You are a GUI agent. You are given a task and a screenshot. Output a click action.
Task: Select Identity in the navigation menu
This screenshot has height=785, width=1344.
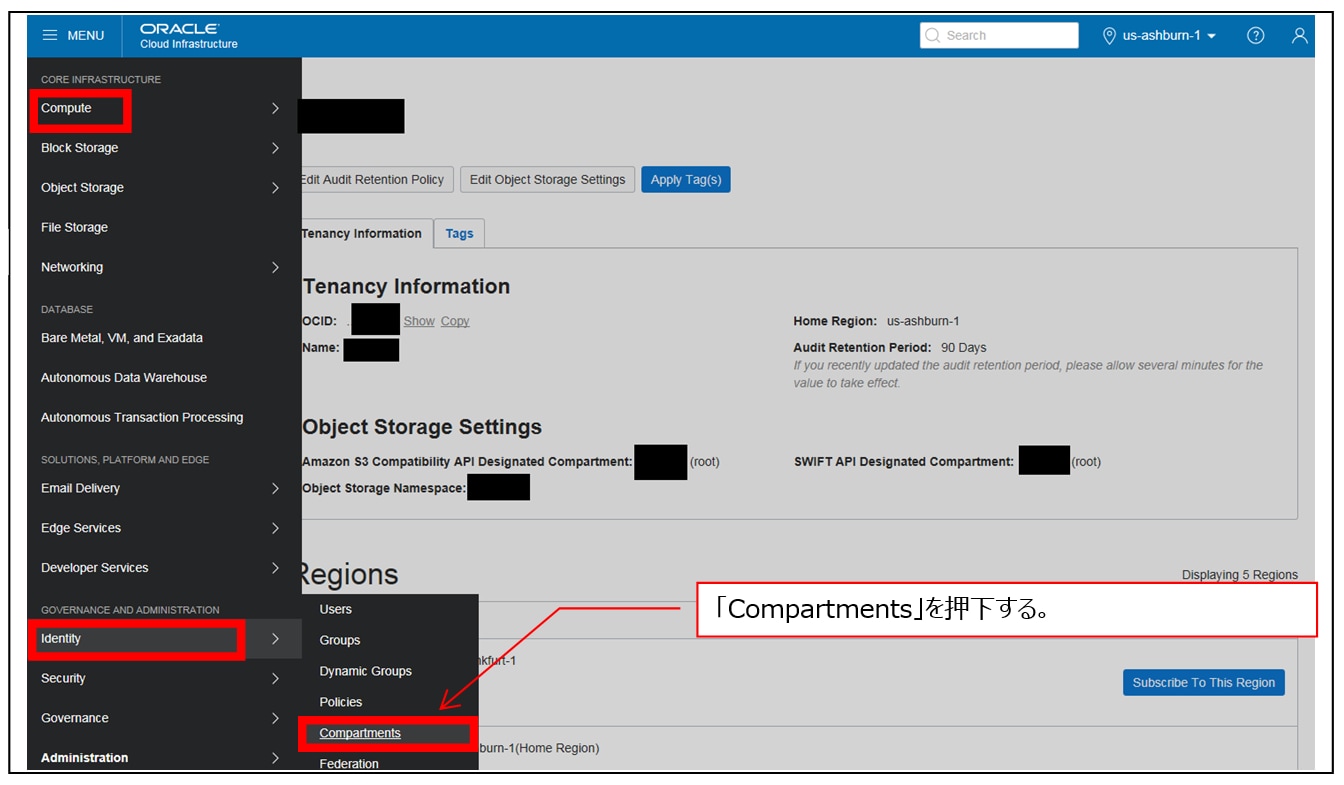pos(61,639)
